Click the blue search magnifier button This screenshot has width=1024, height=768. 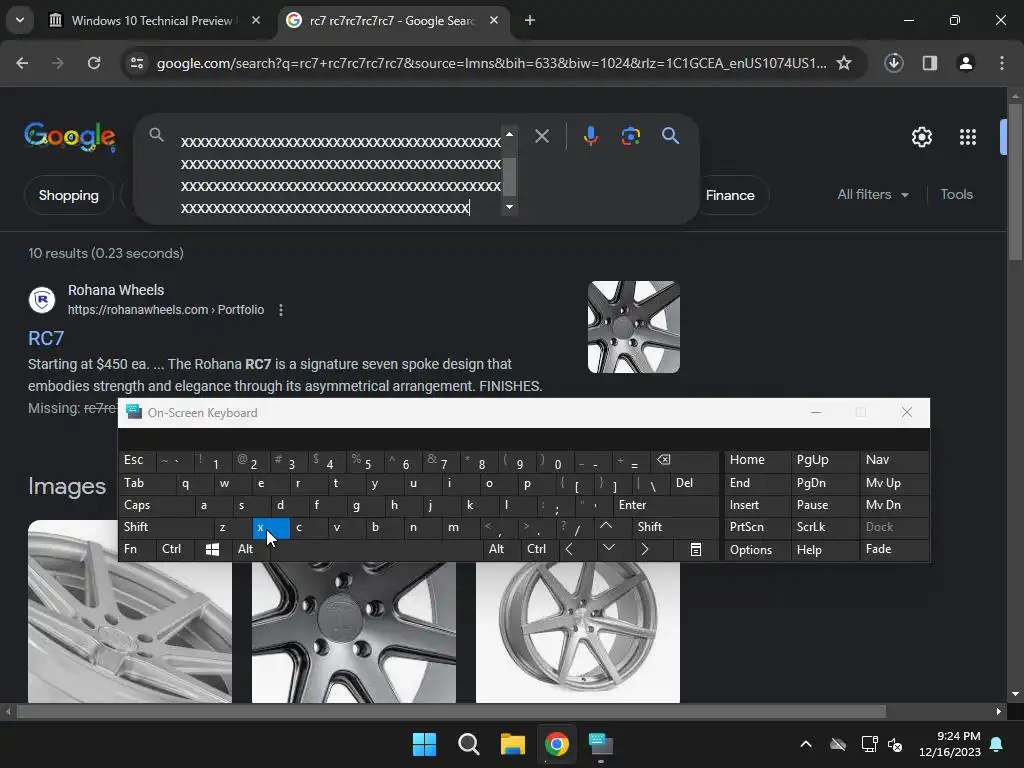coord(670,136)
